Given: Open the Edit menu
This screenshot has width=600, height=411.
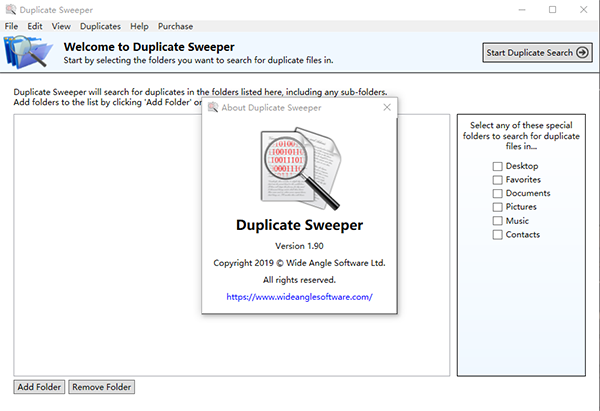Looking at the screenshot, I should point(35,26).
